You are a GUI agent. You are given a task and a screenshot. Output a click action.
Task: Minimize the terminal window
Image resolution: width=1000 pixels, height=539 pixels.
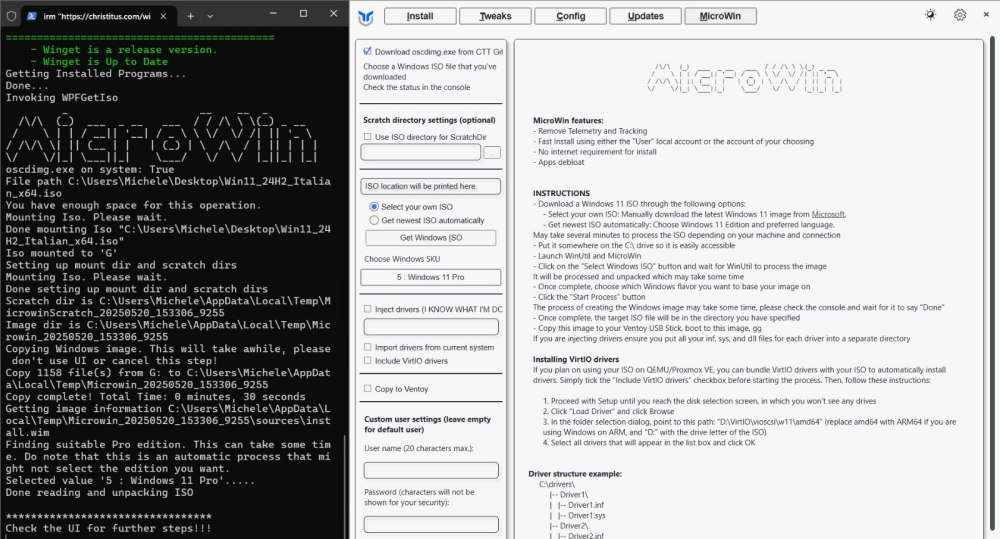click(x=273, y=13)
